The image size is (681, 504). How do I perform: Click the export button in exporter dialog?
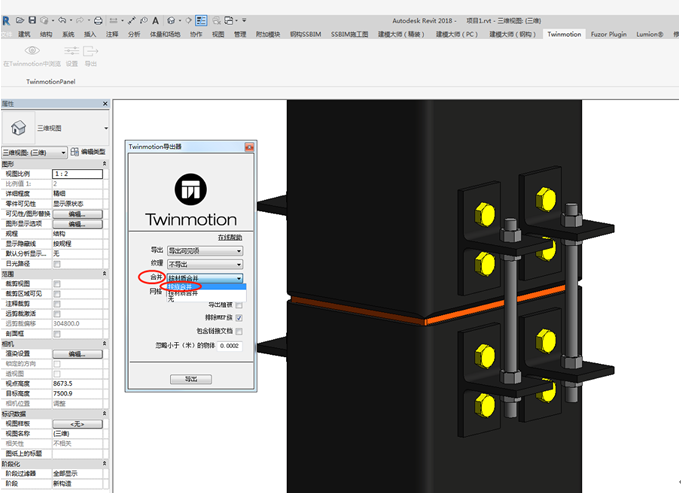(x=191, y=379)
